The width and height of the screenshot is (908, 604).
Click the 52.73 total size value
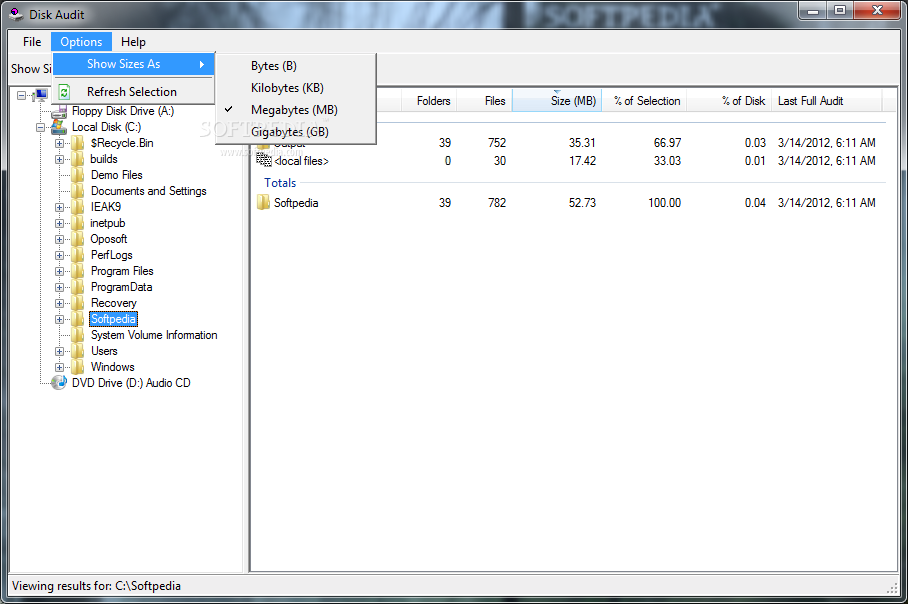coord(582,203)
